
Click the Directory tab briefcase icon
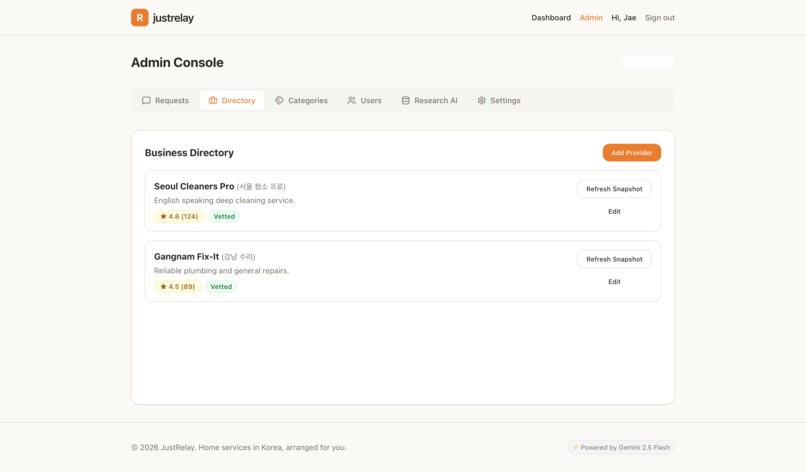[x=213, y=100]
